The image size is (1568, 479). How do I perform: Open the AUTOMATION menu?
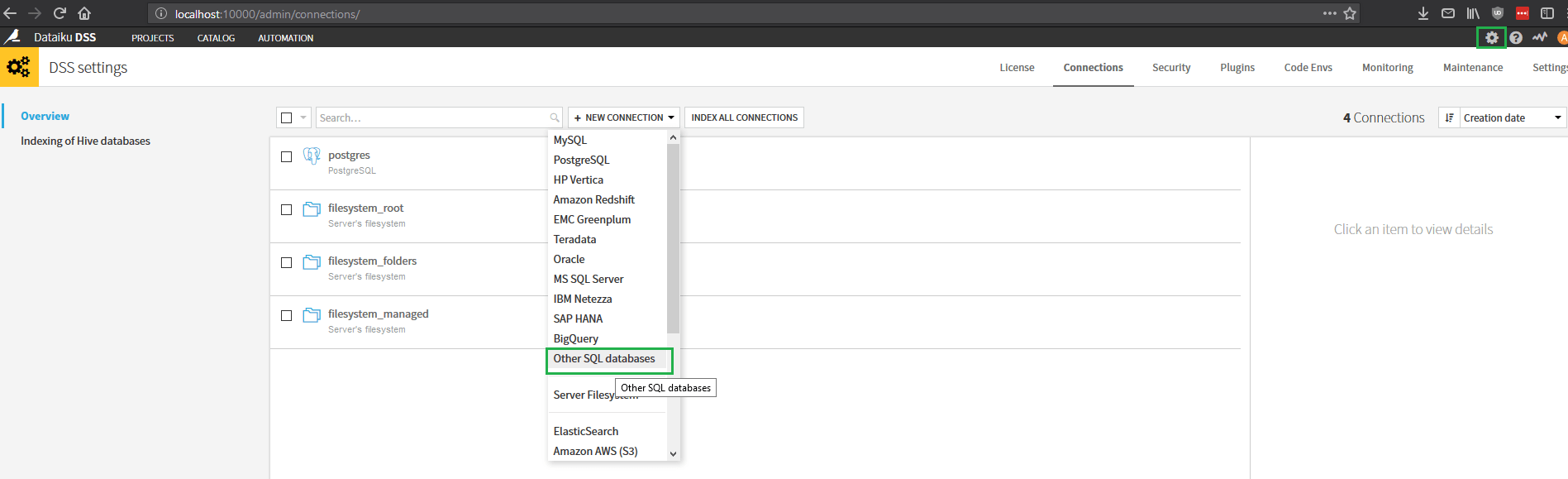pos(285,38)
